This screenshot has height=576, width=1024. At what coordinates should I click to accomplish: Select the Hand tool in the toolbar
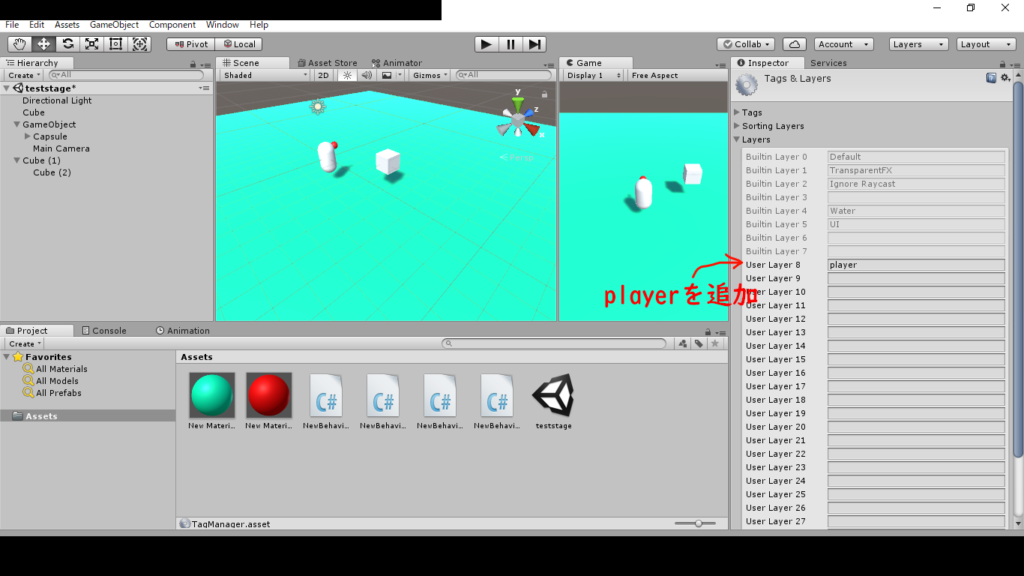click(19, 44)
